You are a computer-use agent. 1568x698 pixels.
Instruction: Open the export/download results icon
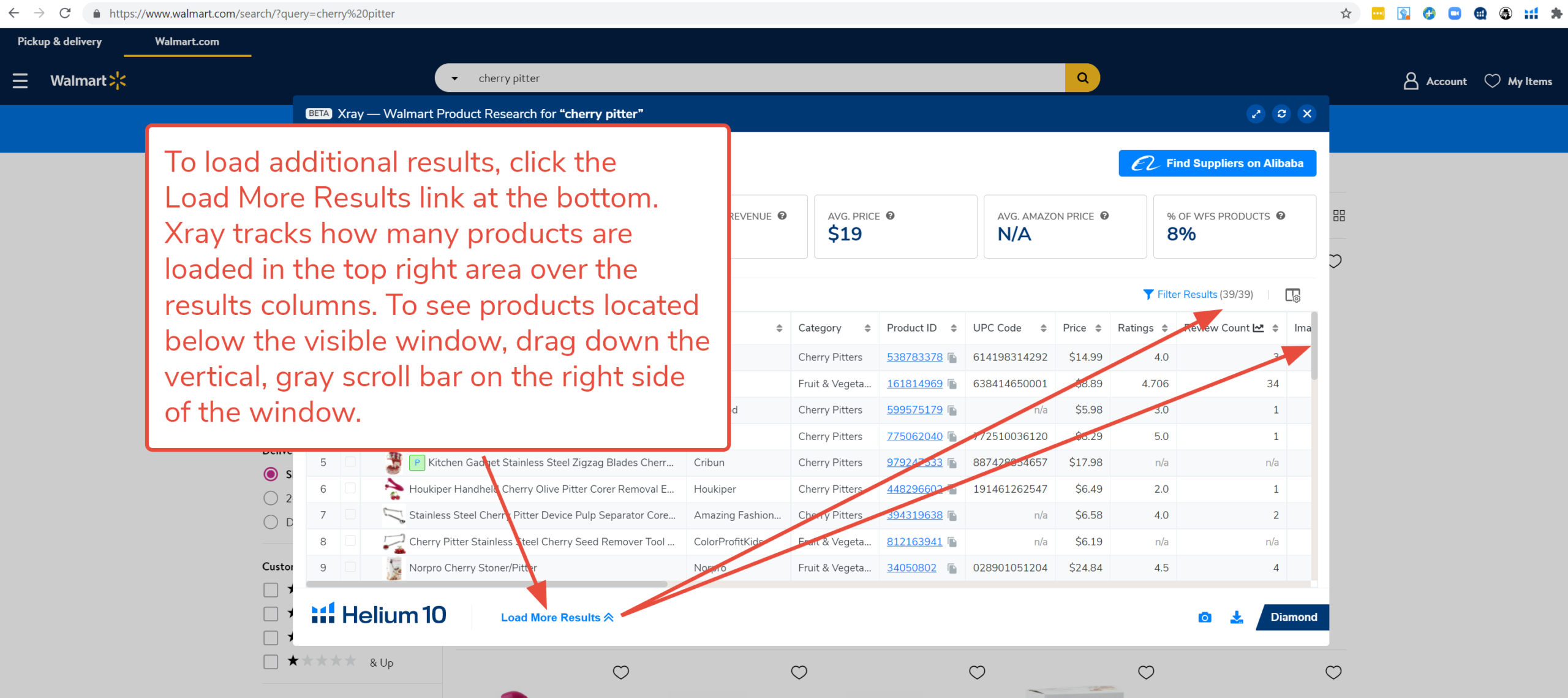click(x=1236, y=617)
